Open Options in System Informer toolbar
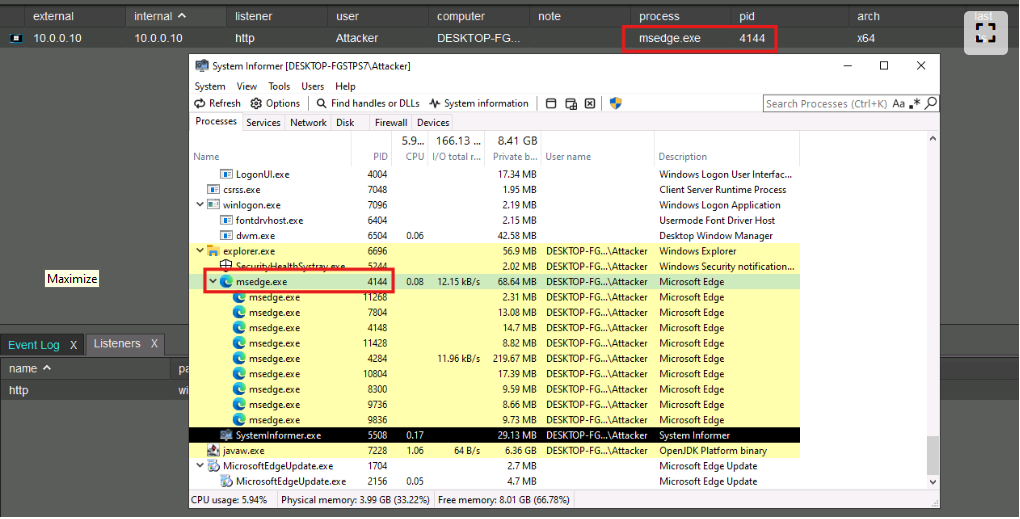Screen dimensions: 1020x519 (x=275, y=103)
